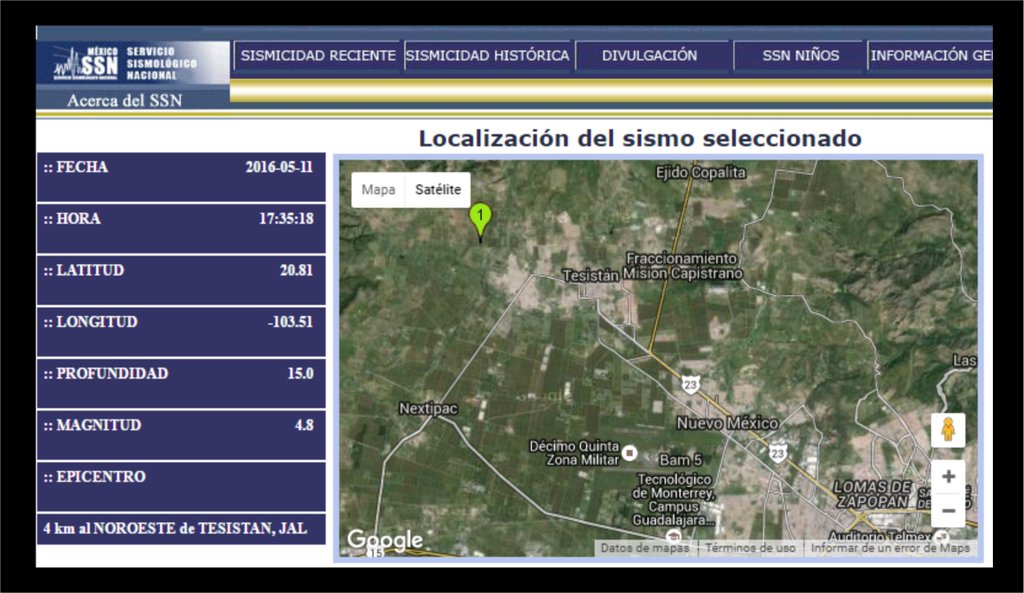The width and height of the screenshot is (1024, 593).
Task: Open Términos de uso link
Action: [750, 548]
